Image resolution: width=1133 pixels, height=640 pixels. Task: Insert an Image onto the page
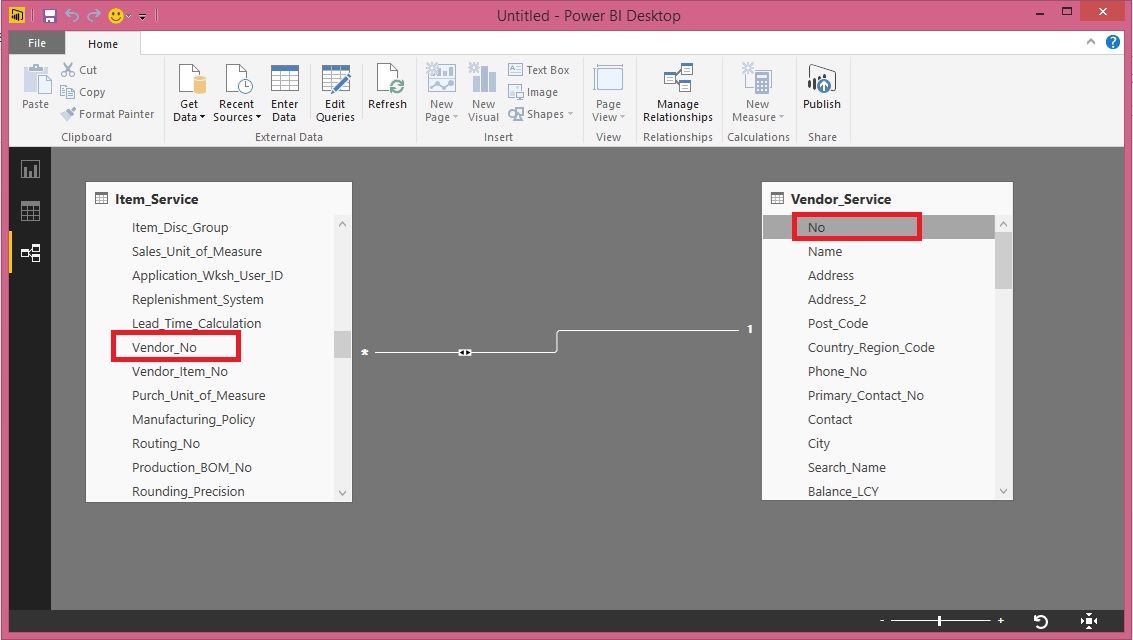(535, 92)
